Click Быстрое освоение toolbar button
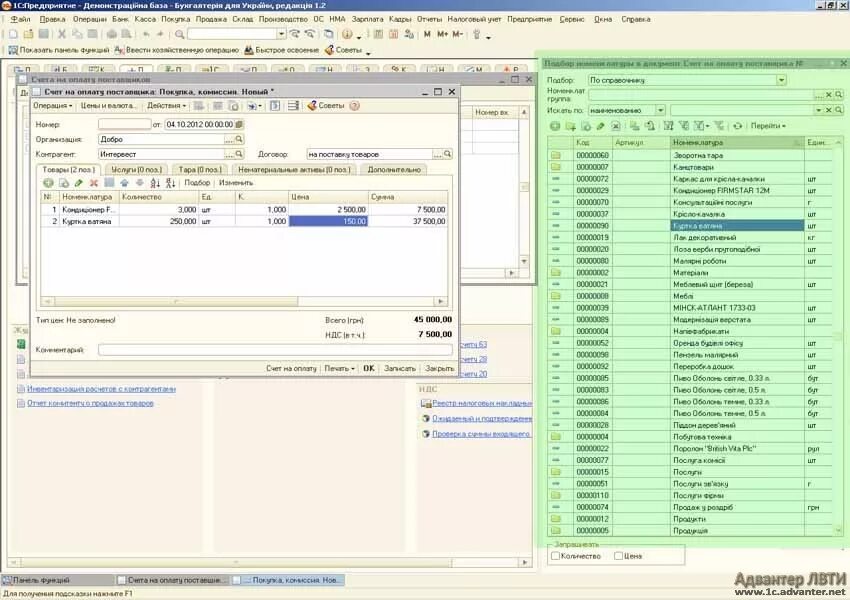 281,50
